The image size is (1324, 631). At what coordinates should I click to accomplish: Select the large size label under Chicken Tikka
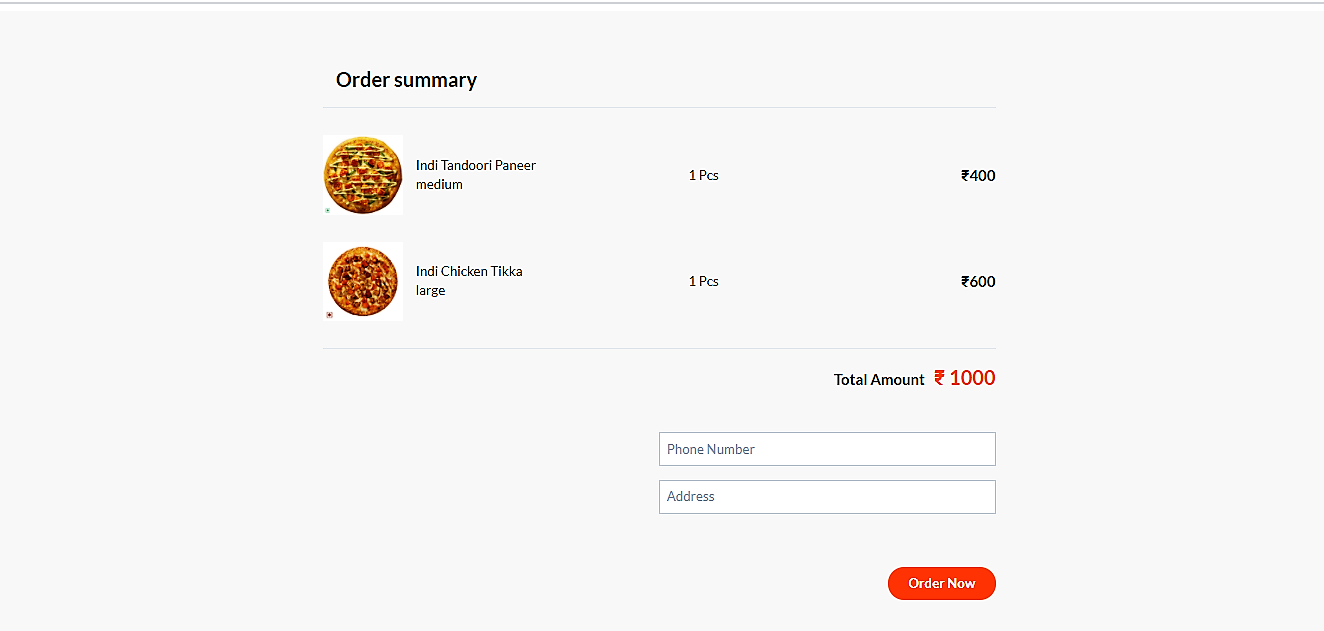point(431,290)
